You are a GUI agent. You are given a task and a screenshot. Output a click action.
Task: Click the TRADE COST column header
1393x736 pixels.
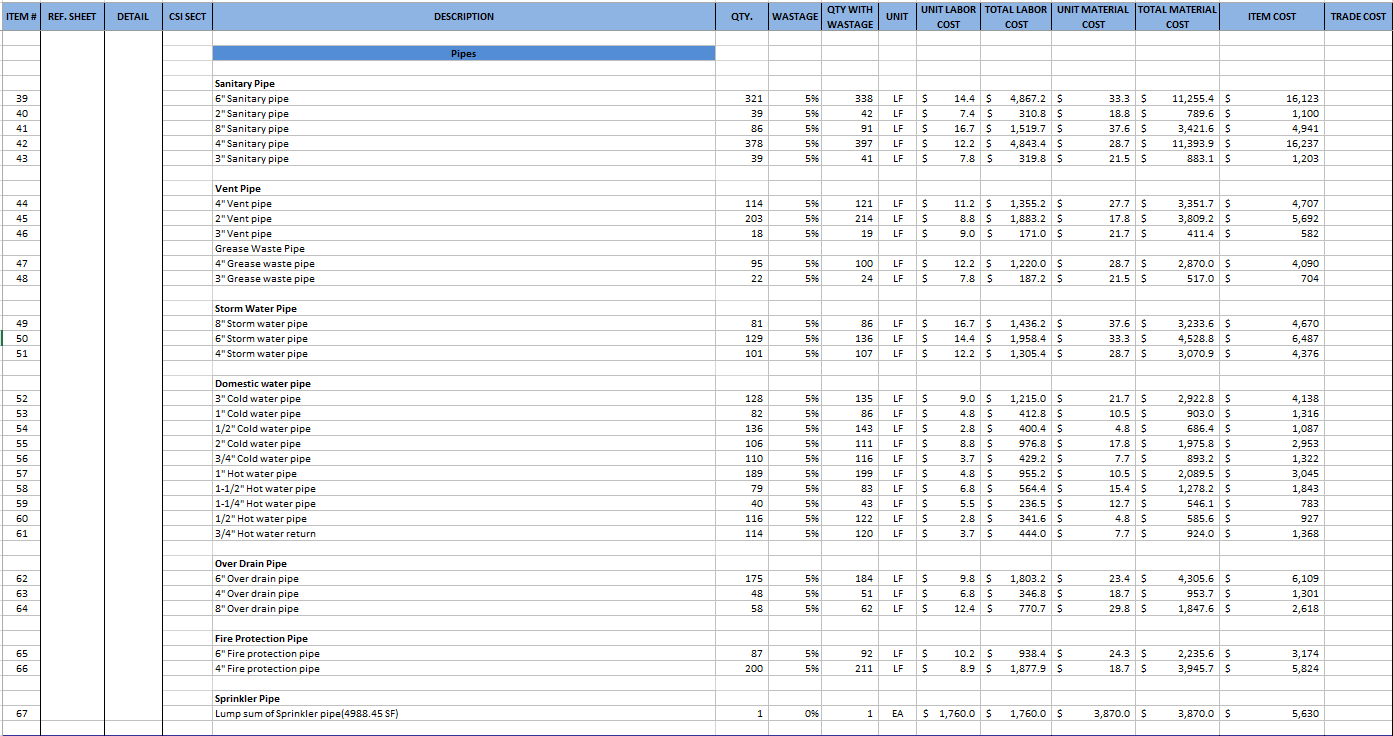(x=1358, y=16)
